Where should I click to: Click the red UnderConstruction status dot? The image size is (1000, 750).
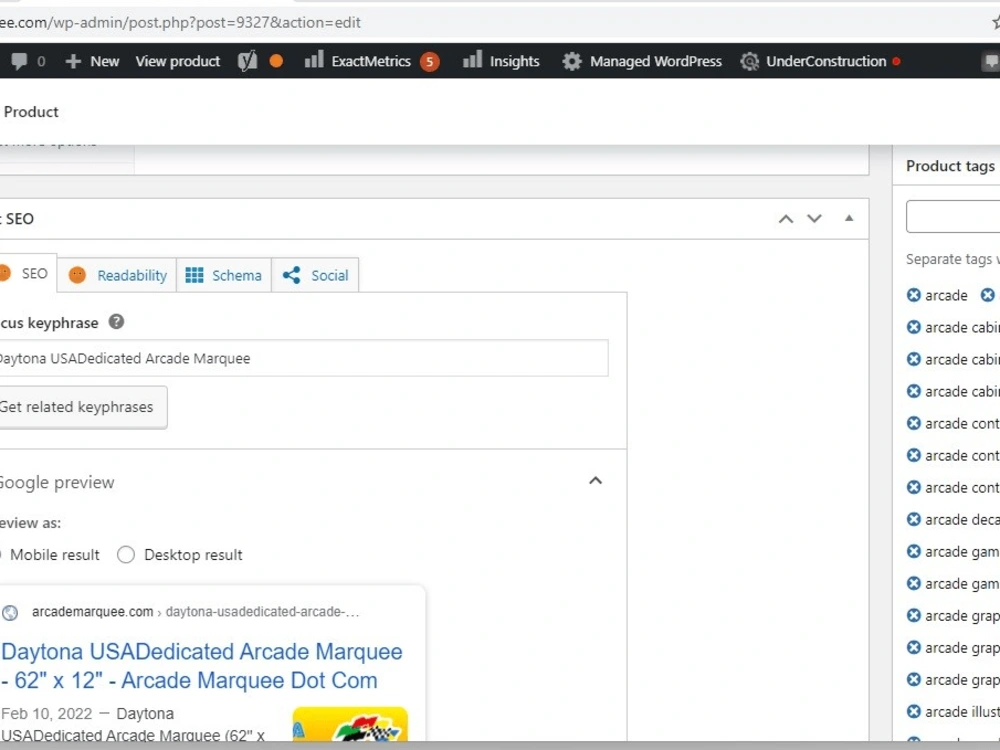click(896, 61)
